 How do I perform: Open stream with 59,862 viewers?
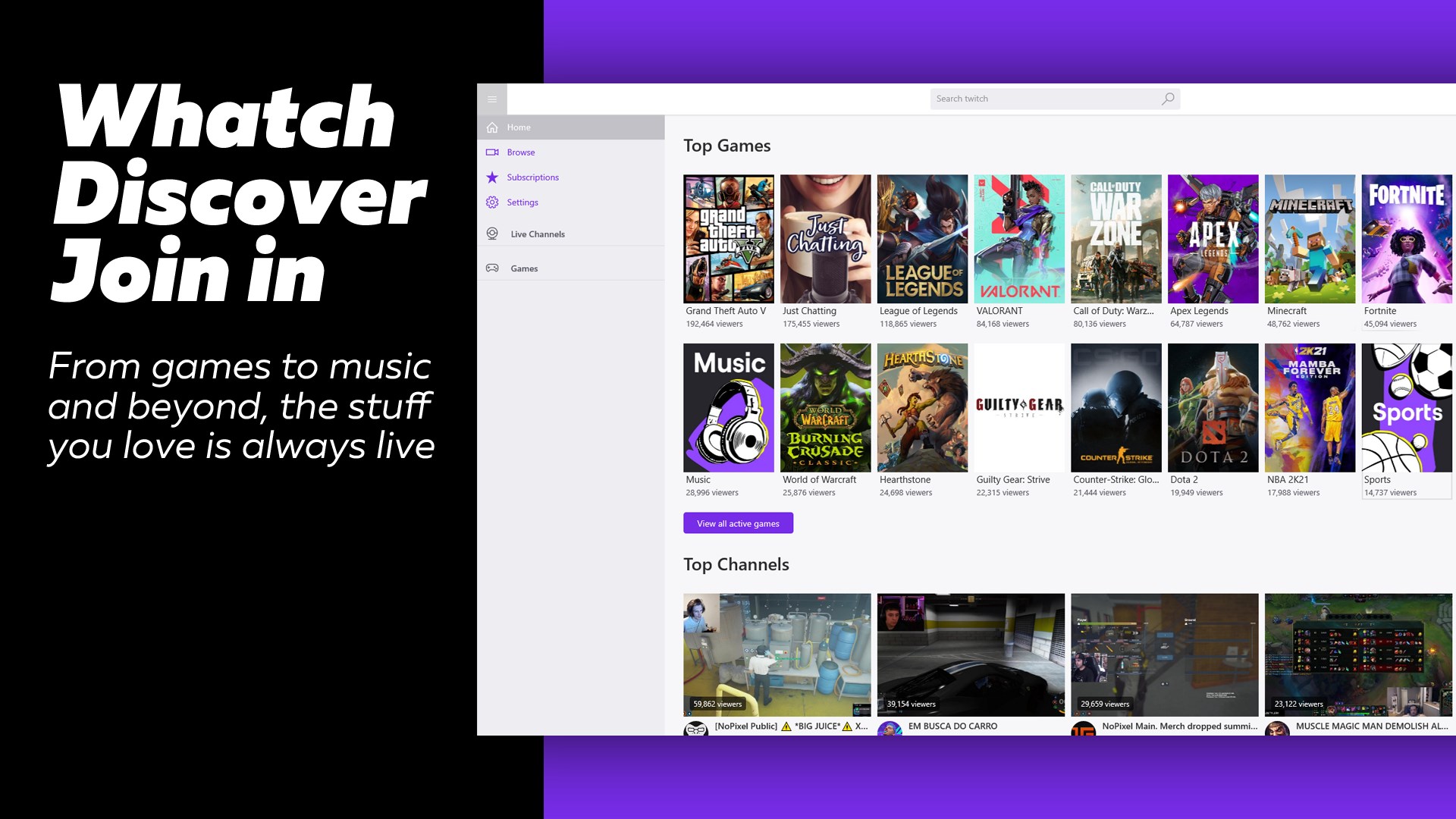coord(777,654)
